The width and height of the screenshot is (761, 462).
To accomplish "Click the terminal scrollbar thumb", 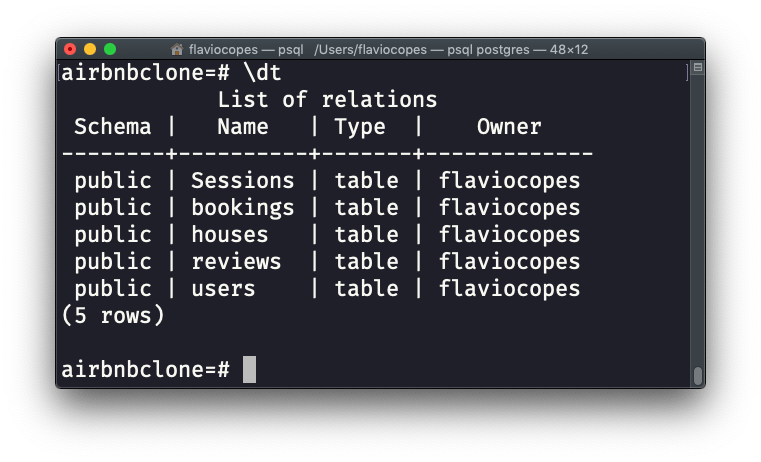I will coord(698,376).
